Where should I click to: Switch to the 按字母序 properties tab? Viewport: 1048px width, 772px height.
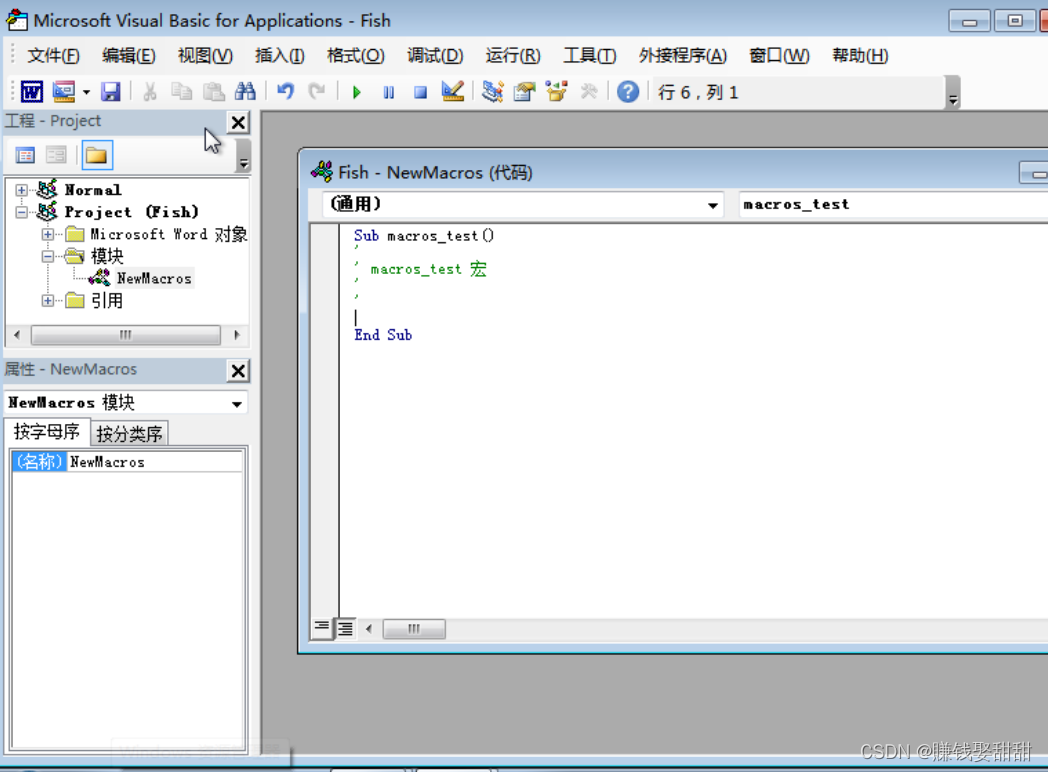47,432
